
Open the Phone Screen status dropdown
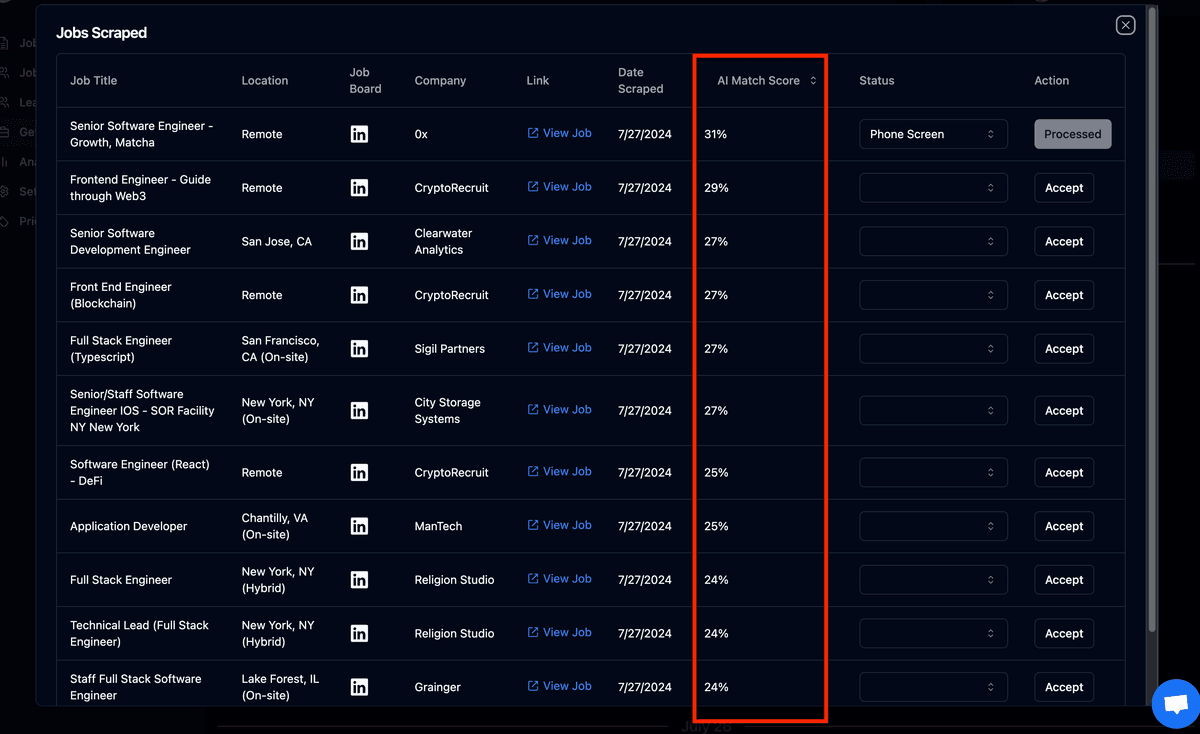pyautogui.click(x=932, y=133)
